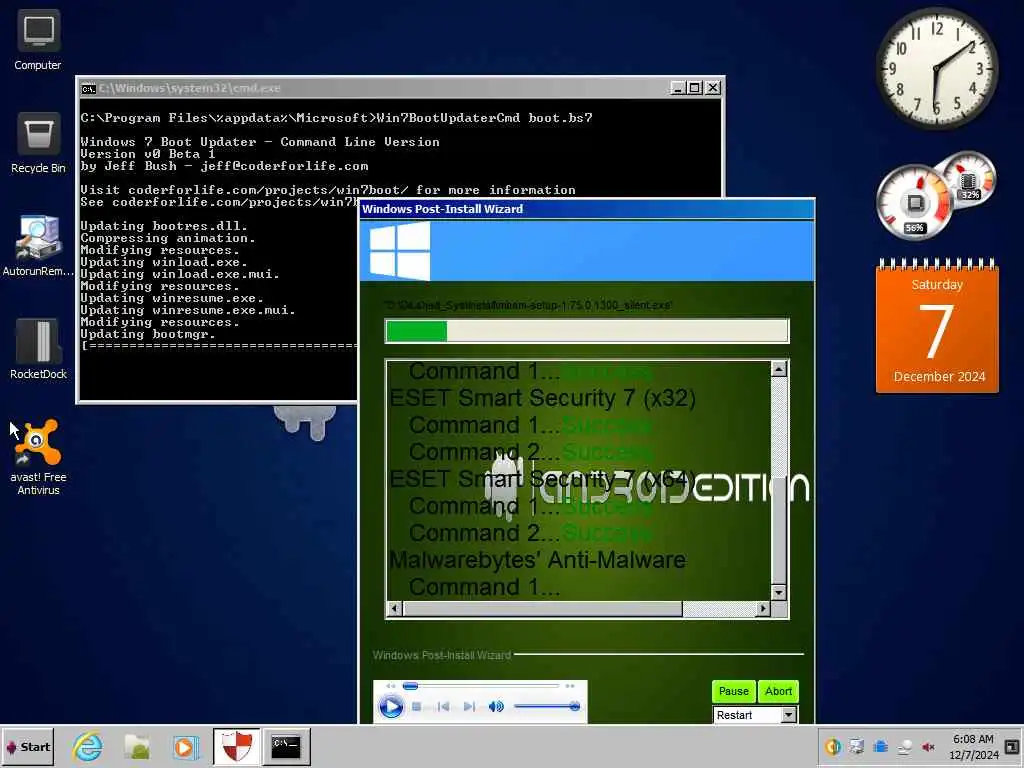
Task: Open the Recycle Bin desktop icon
Action: (38, 143)
